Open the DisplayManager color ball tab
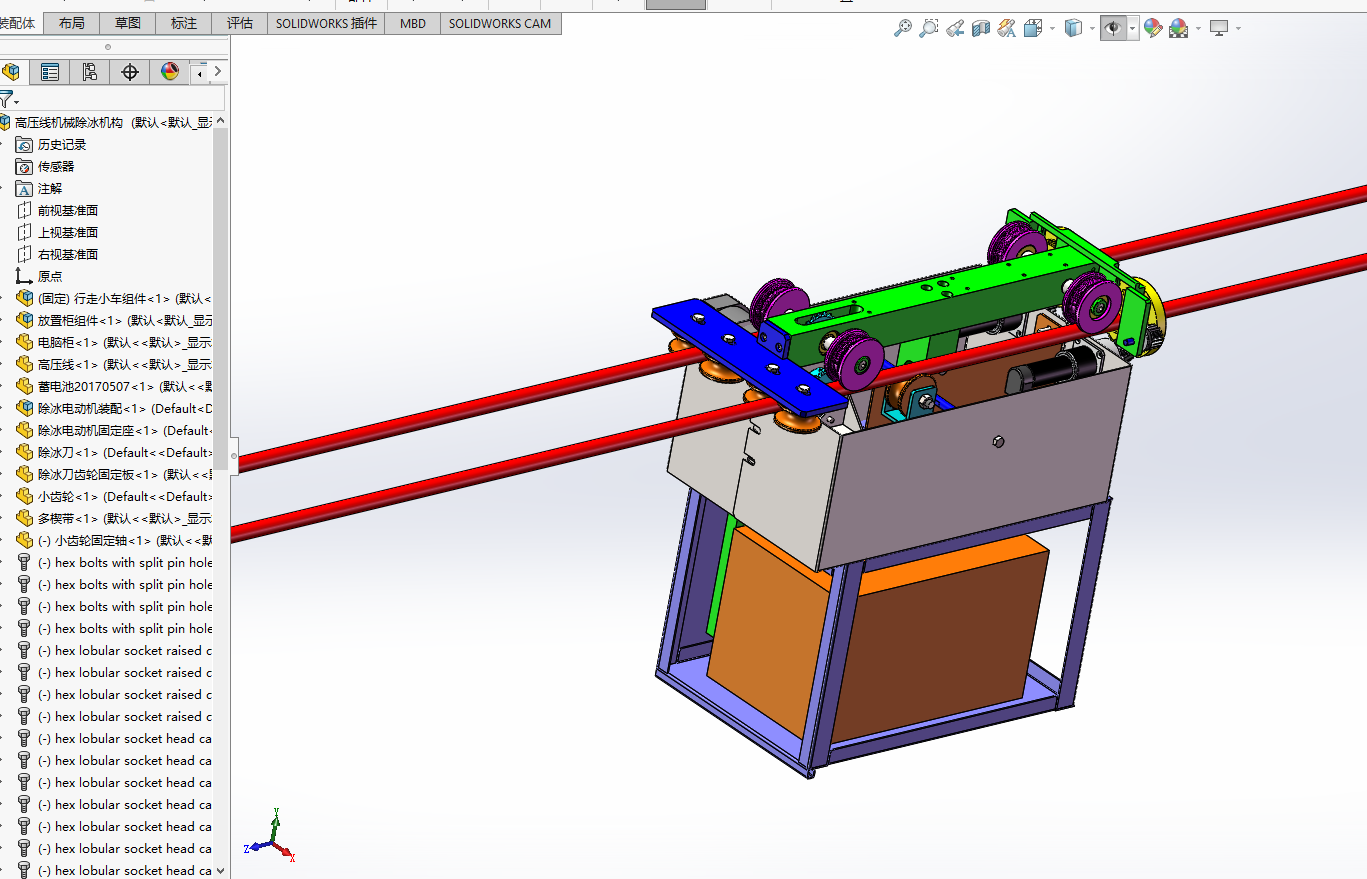This screenshot has width=1367, height=879. point(169,72)
